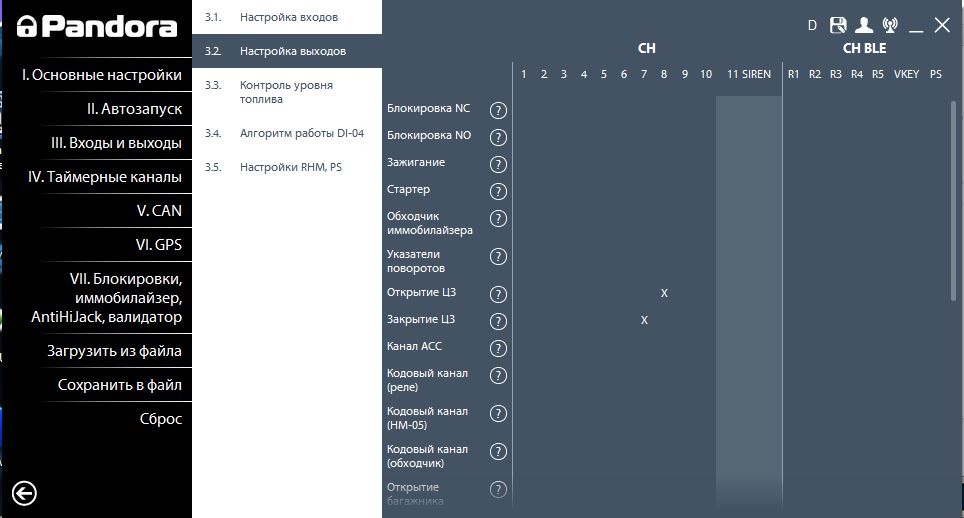Select 3.3. Контроль уровня топлива
Image resolution: width=964 pixels, height=518 pixels.
coord(286,92)
